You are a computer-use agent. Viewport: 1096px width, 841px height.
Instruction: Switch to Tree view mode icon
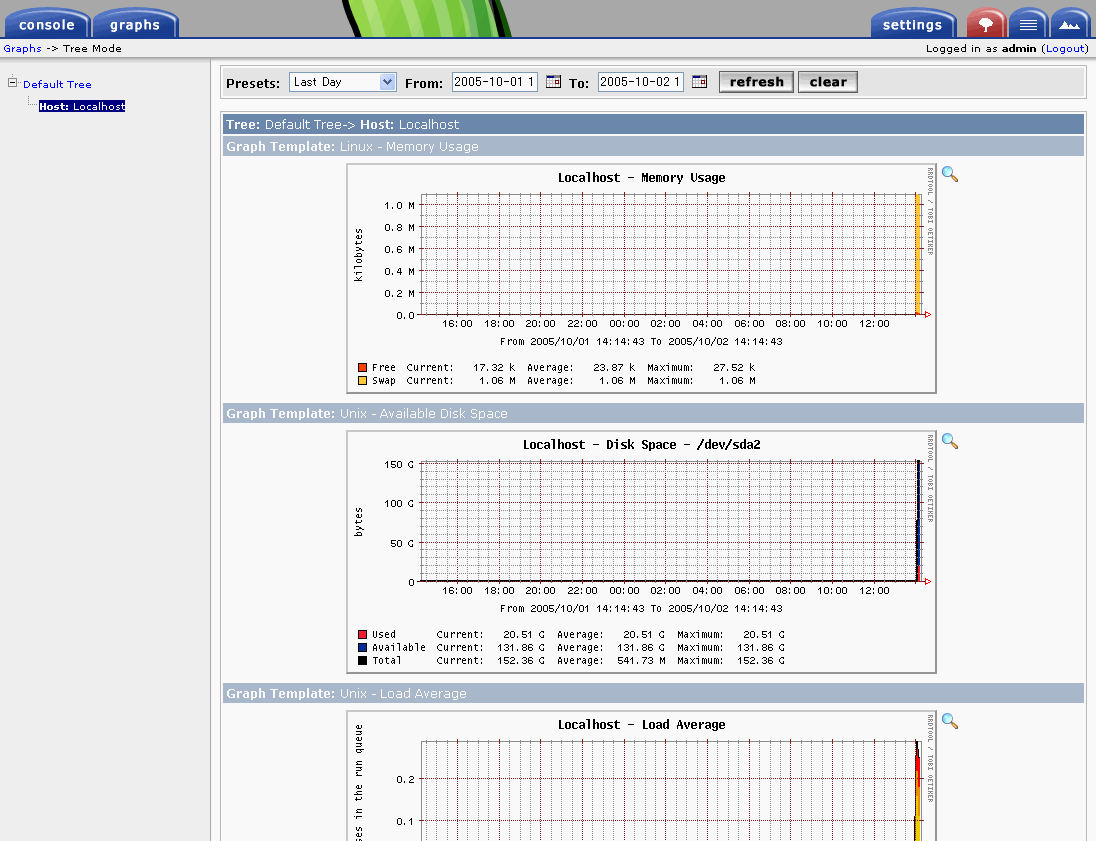pos(986,24)
